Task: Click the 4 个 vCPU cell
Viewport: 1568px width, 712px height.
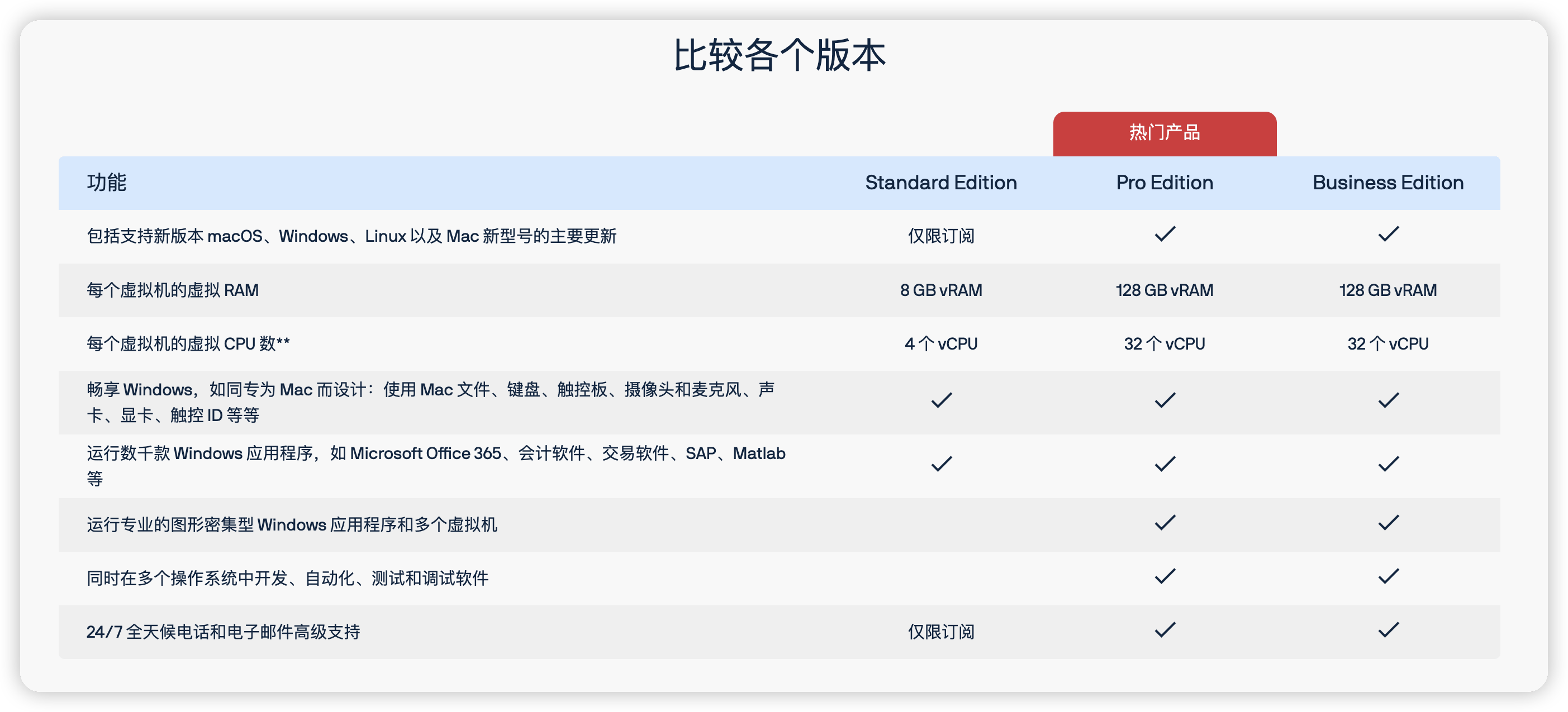Action: 941,344
